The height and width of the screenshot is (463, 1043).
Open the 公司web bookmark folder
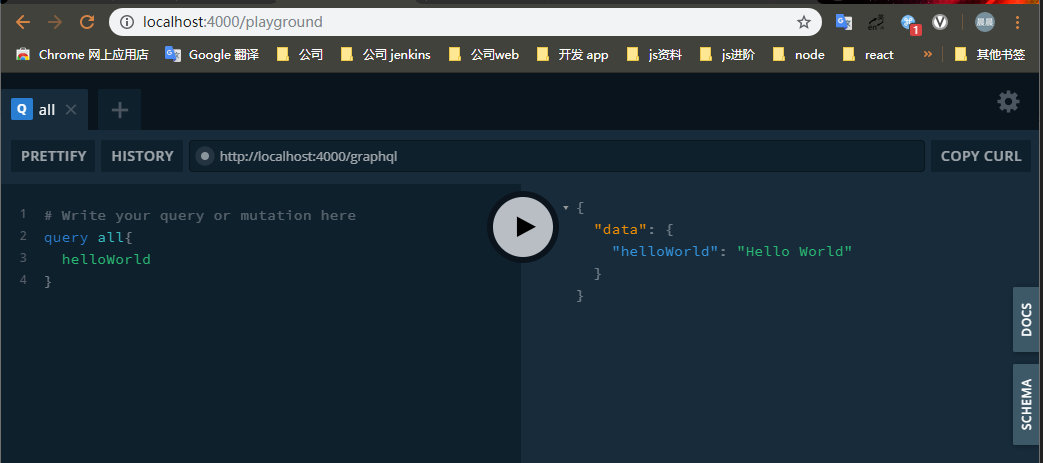click(484, 55)
